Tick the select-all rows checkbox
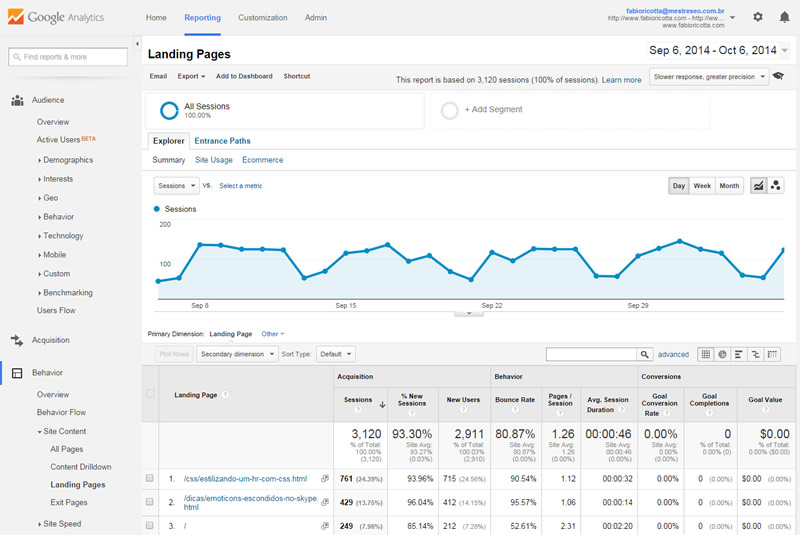Screen dimensions: 800x535 point(150,393)
